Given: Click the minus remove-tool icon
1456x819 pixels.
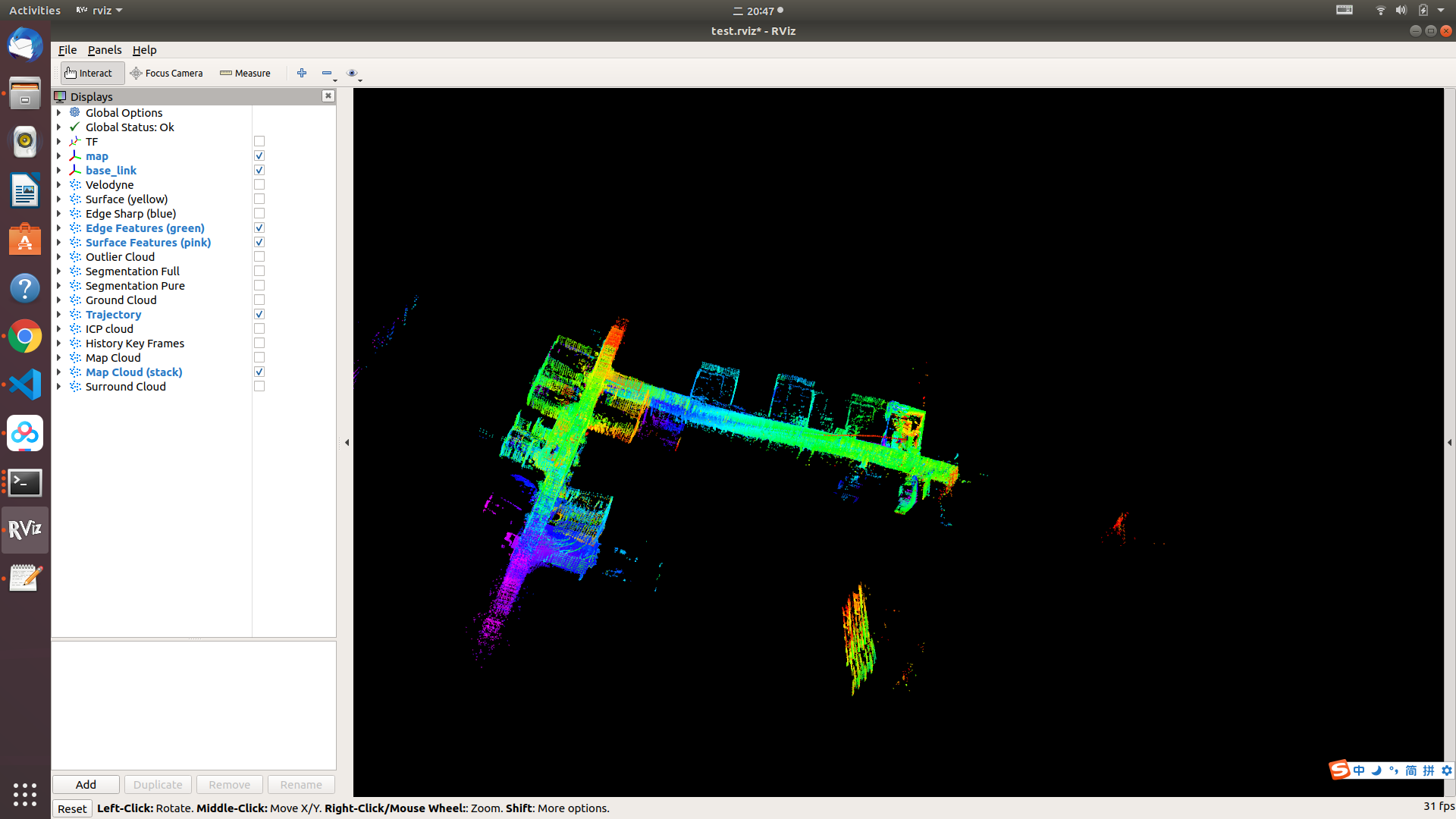Looking at the screenshot, I should [x=328, y=73].
